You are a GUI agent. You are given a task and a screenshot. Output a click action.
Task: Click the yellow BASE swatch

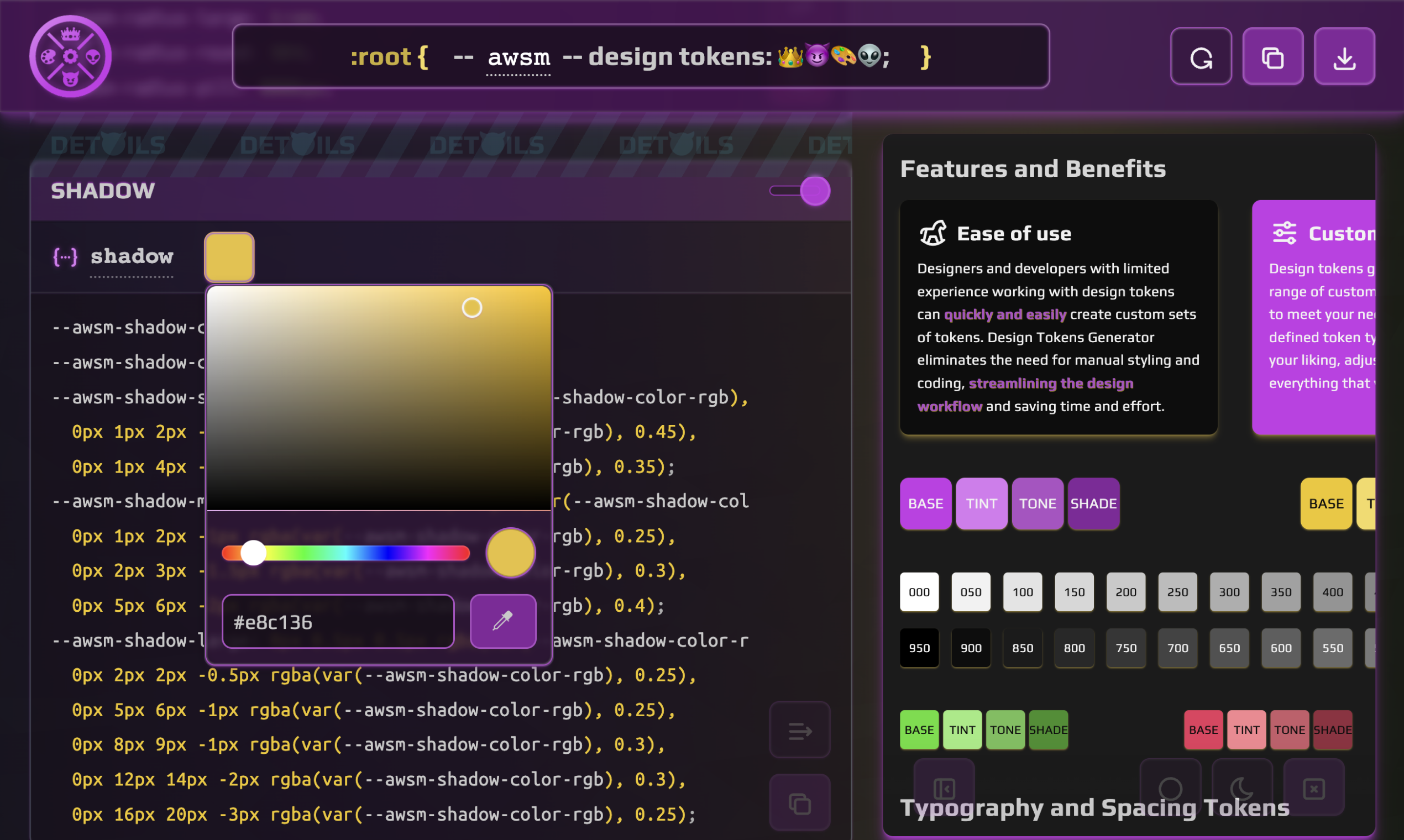[x=1326, y=503]
